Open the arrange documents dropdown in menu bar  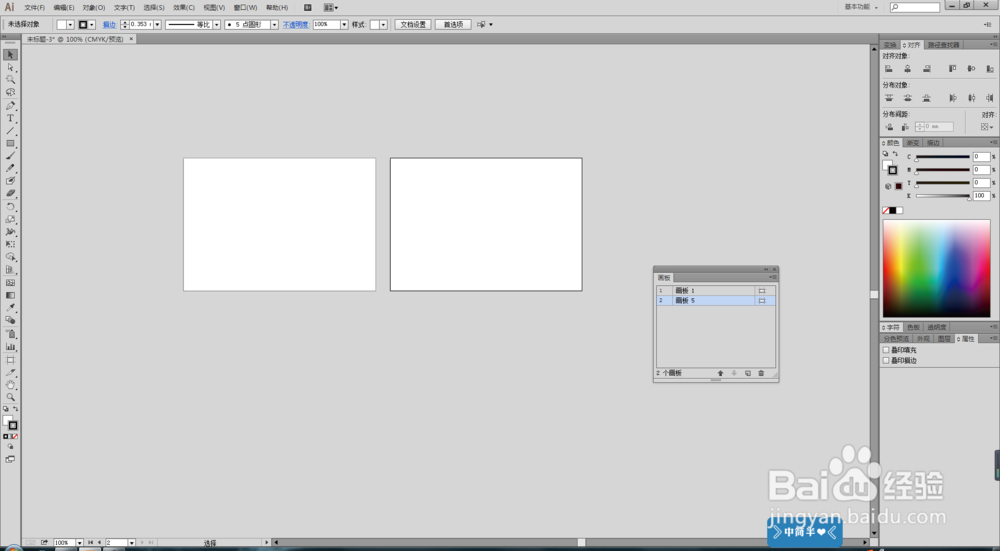point(331,8)
